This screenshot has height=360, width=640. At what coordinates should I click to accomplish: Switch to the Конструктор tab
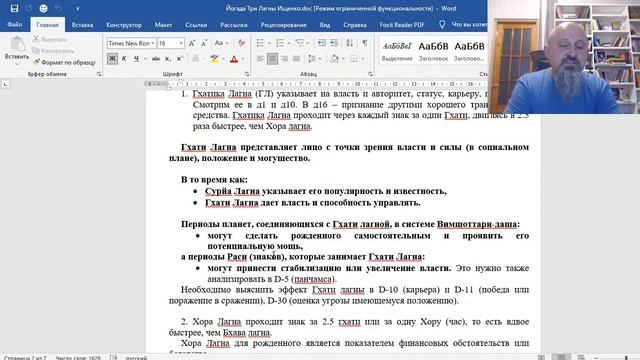tap(124, 24)
